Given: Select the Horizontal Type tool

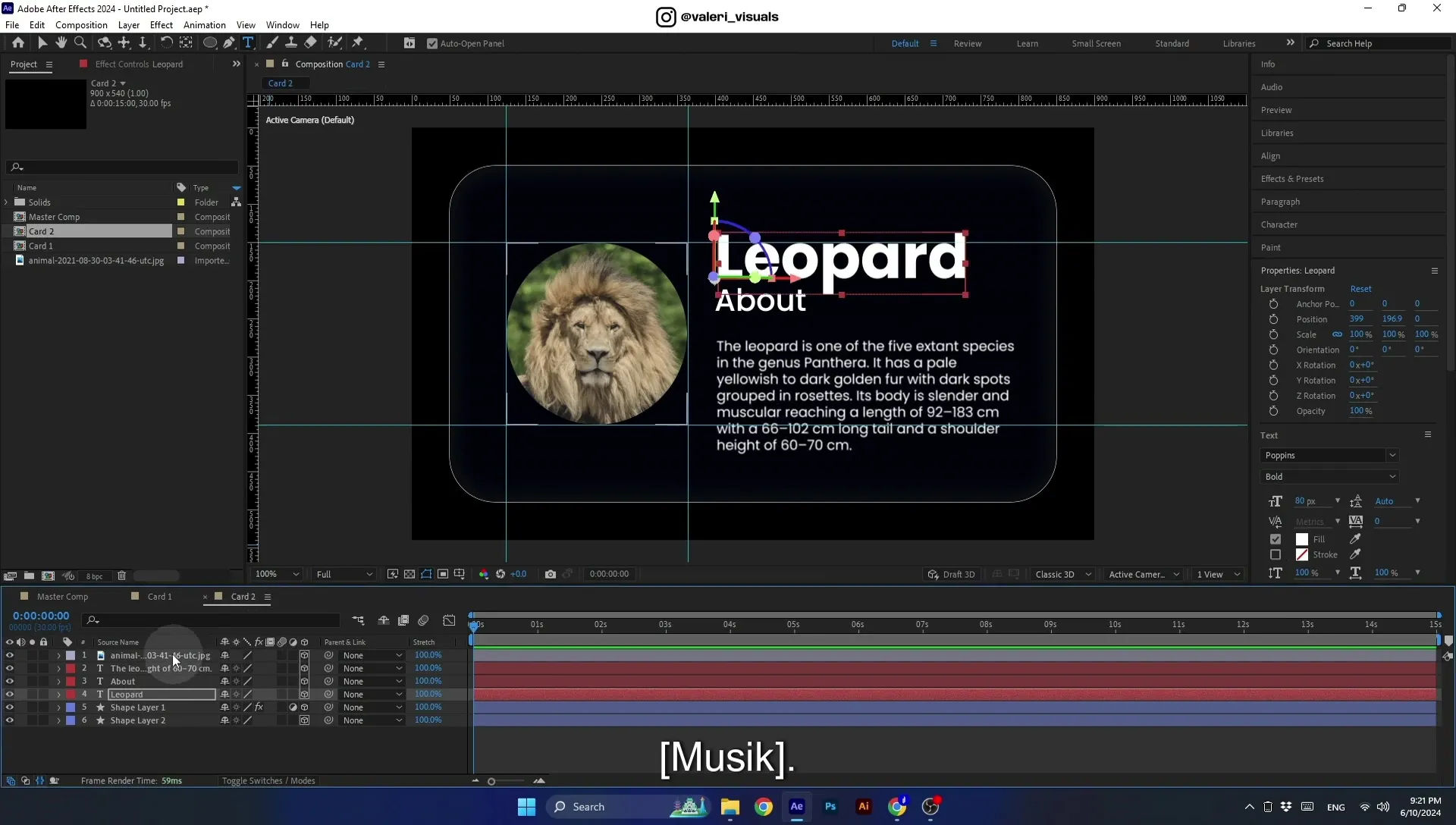Looking at the screenshot, I should pyautogui.click(x=248, y=43).
